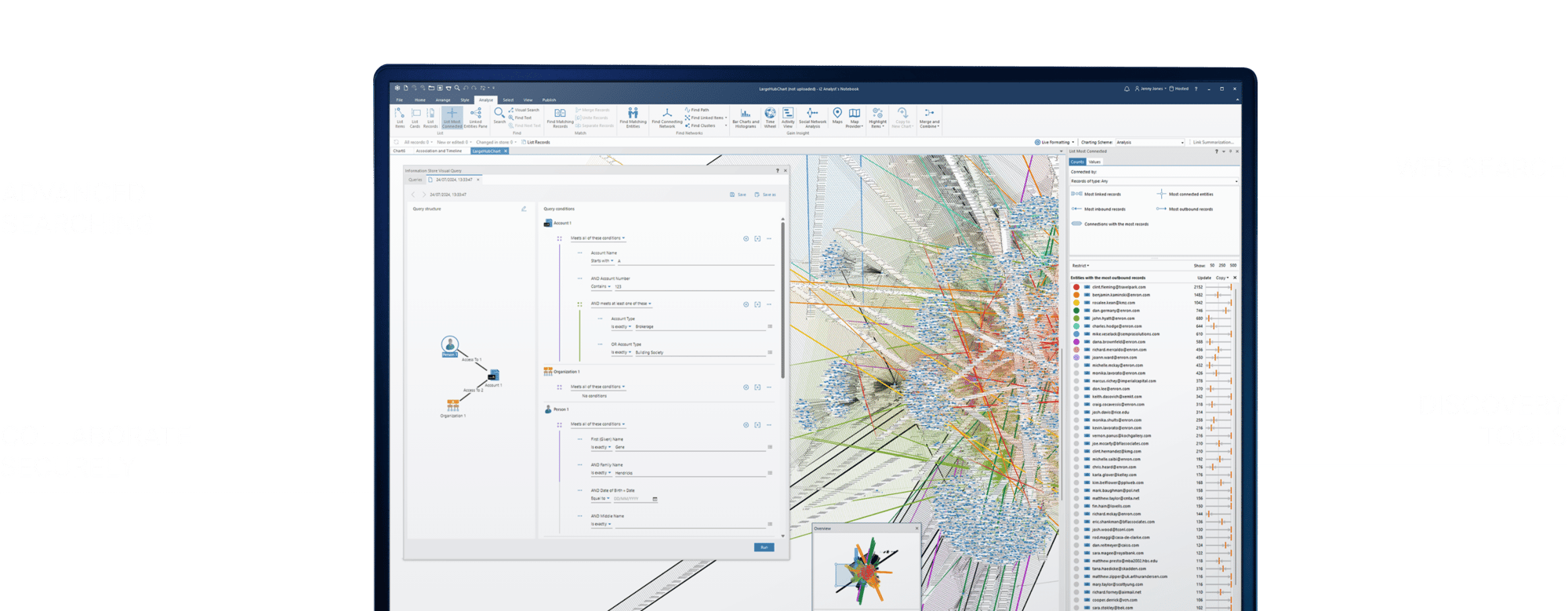Click orange swatch for benjamin.kaminski@enron.com
Image resolution: width=1568 pixels, height=611 pixels.
pos(1076,295)
